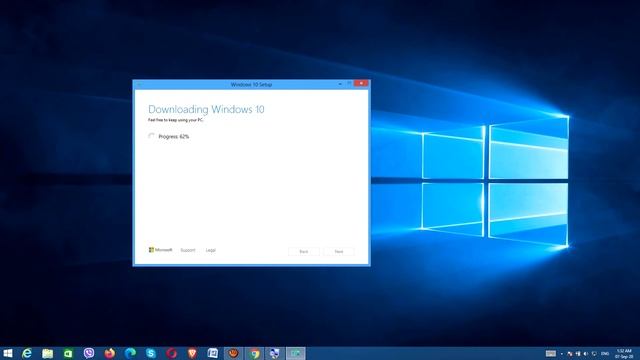Switch to the orange round app on taskbar

tap(233, 353)
